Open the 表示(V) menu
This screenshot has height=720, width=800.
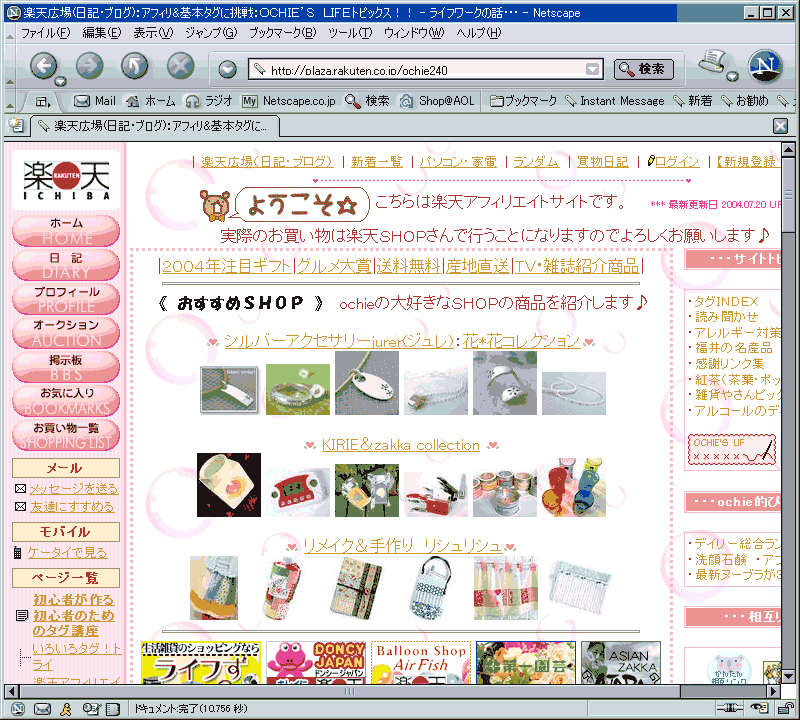(153, 33)
